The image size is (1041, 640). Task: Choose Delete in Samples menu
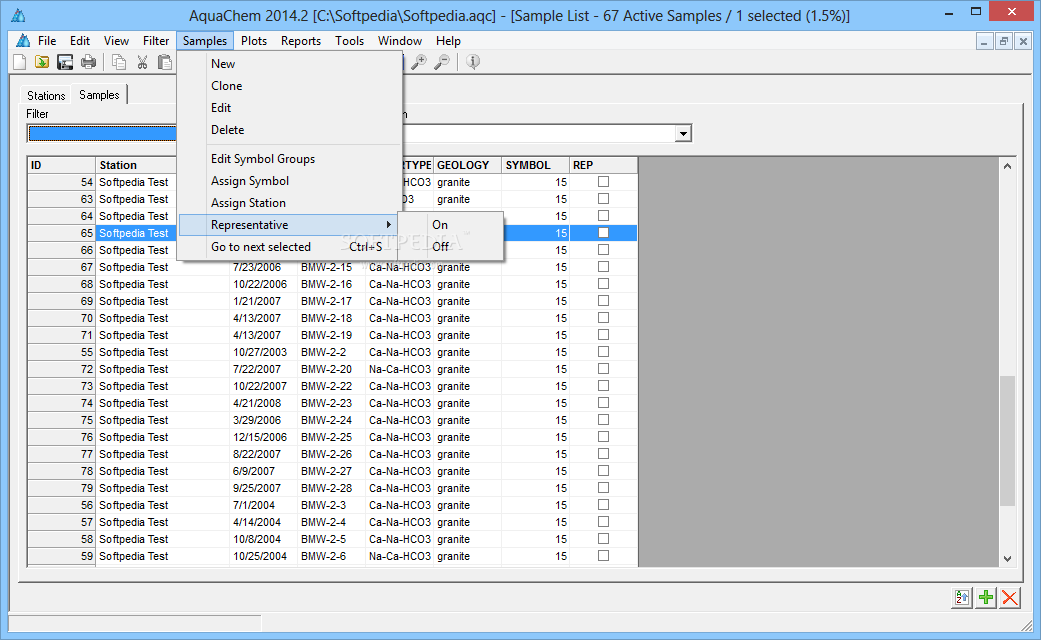(291, 130)
